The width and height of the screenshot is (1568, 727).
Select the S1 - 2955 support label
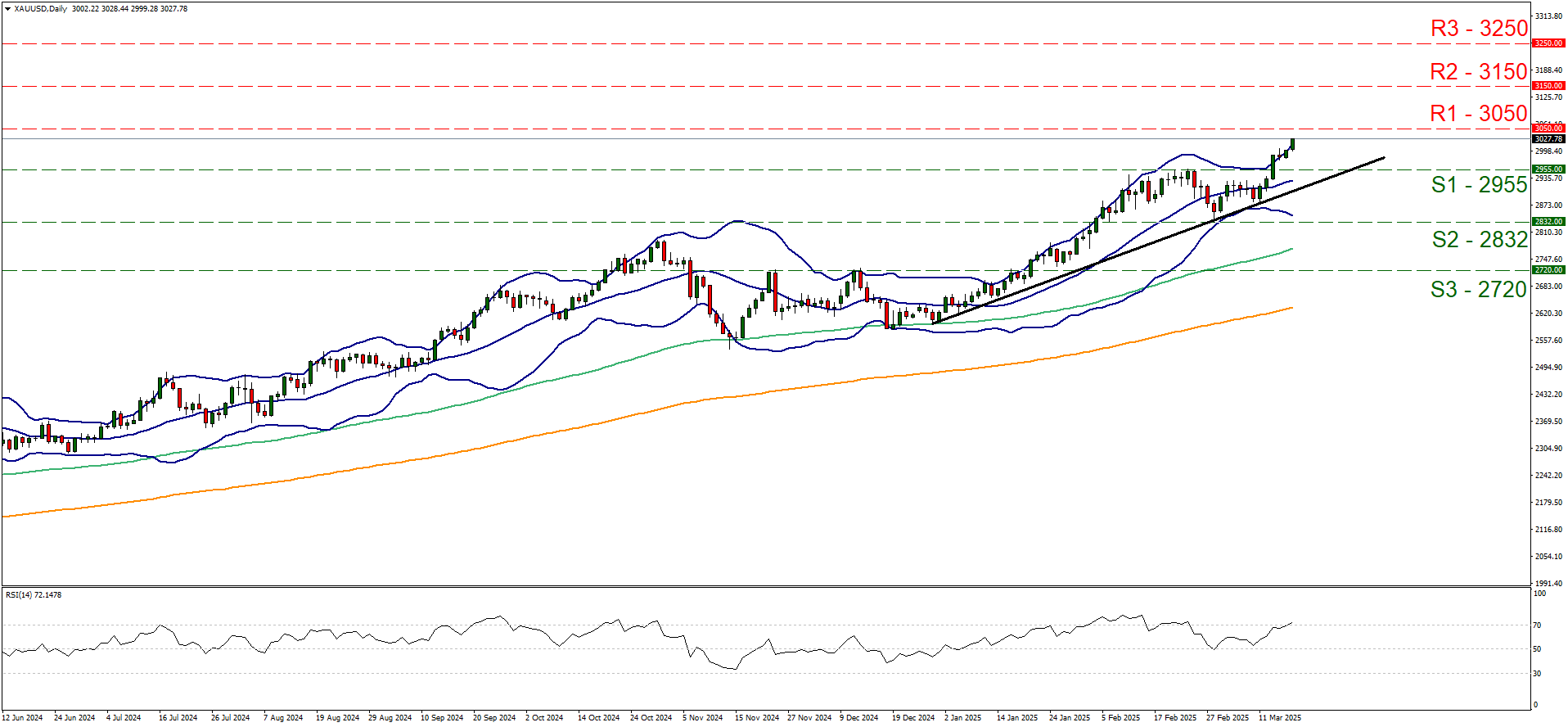1479,185
